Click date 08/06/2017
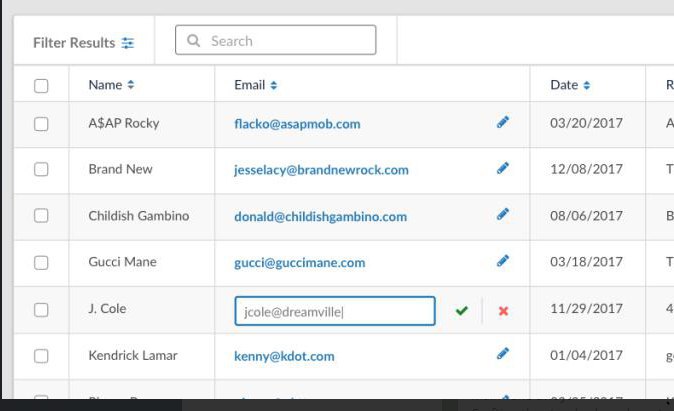Viewport: 674px width, 411px height. tap(586, 215)
